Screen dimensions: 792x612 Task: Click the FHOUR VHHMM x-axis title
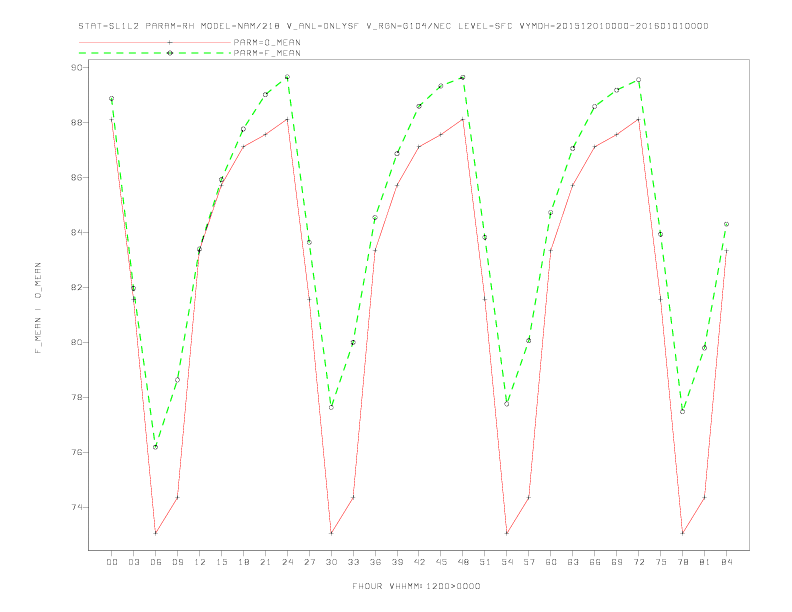coord(416,586)
